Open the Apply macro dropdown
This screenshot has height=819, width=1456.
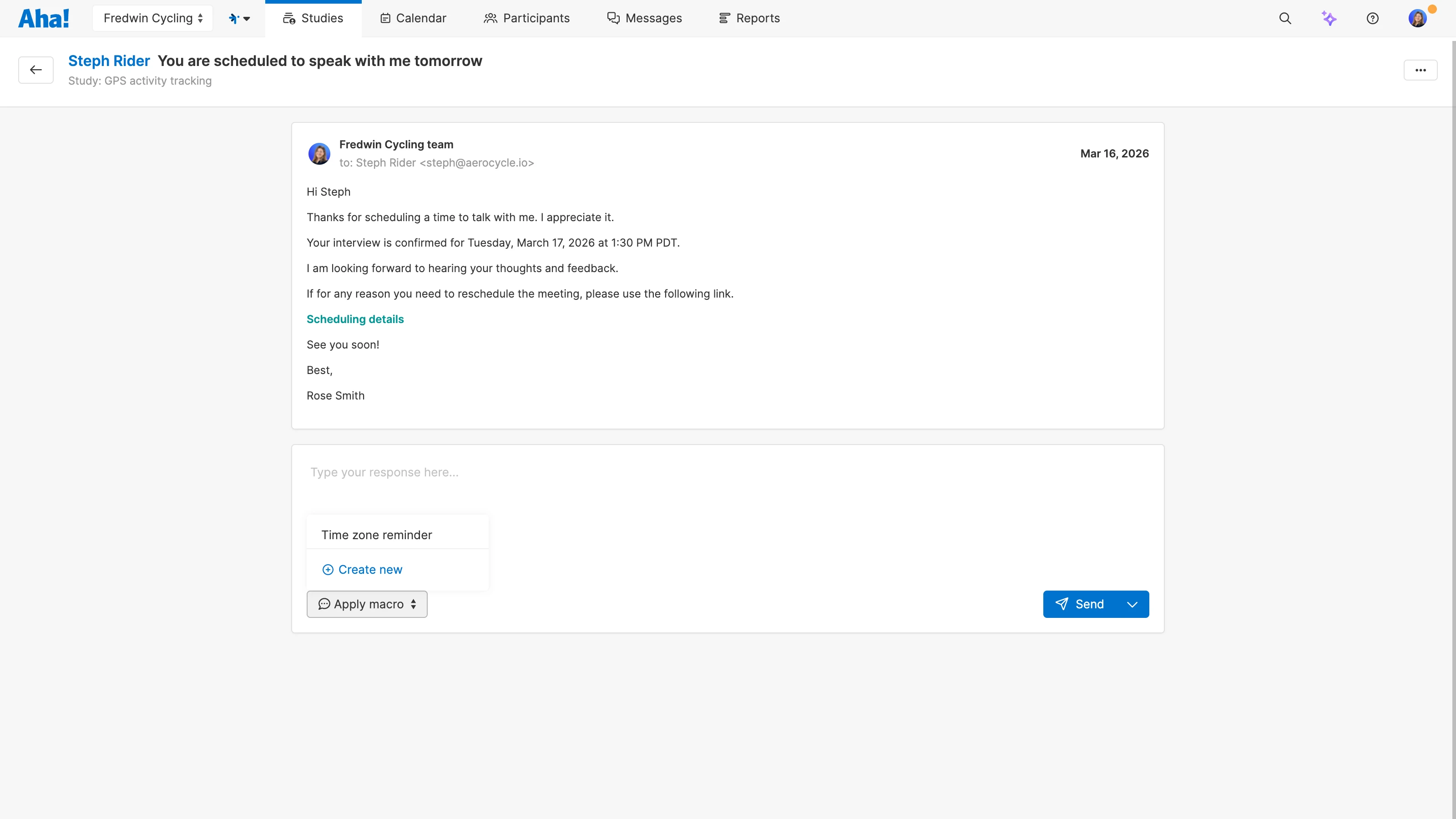tap(366, 604)
